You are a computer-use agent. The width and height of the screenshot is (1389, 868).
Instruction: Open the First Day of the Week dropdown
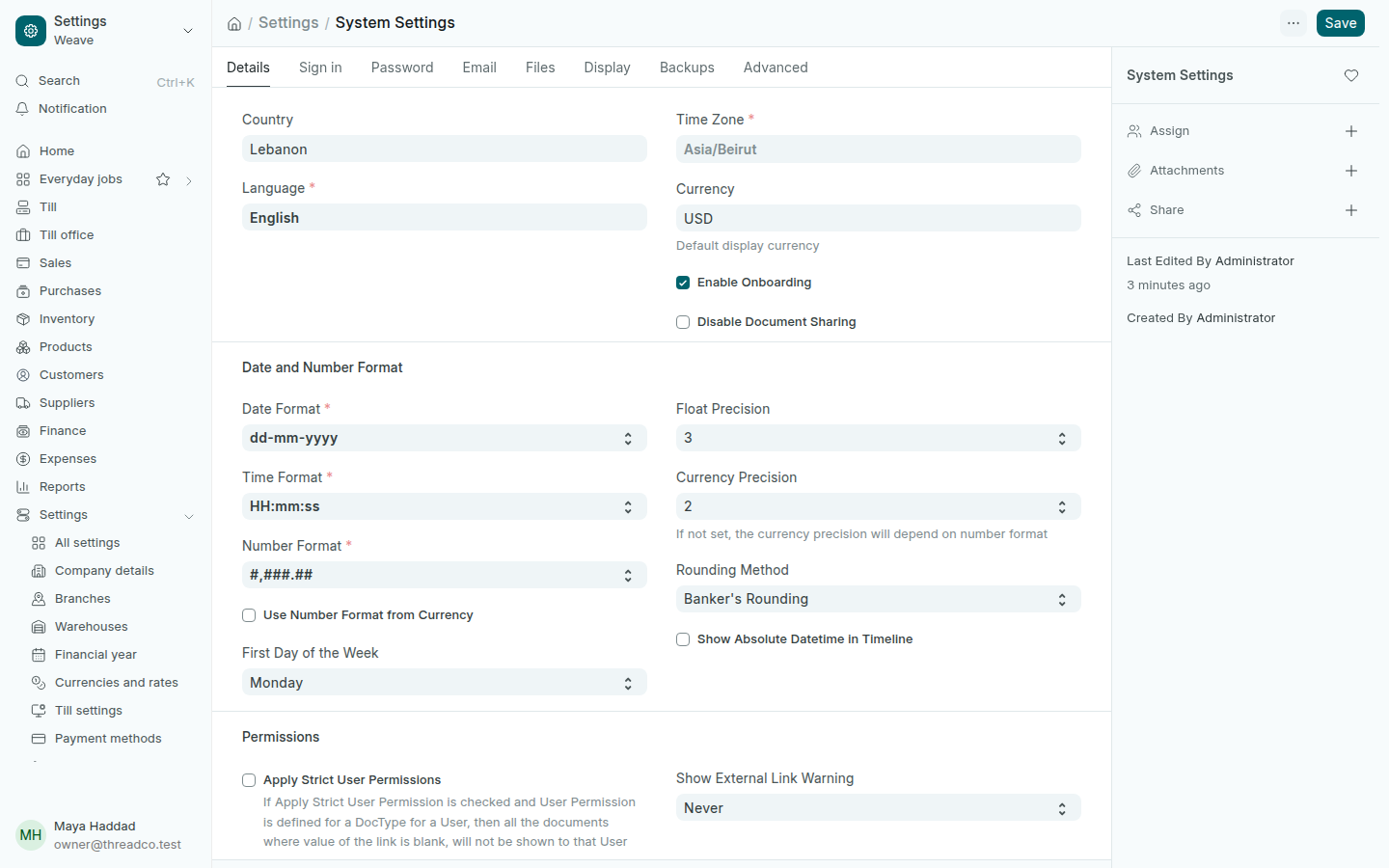(445, 682)
